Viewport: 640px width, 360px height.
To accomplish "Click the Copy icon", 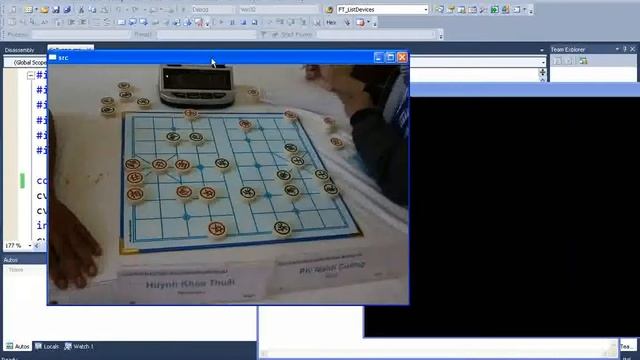I will (x=93, y=9).
